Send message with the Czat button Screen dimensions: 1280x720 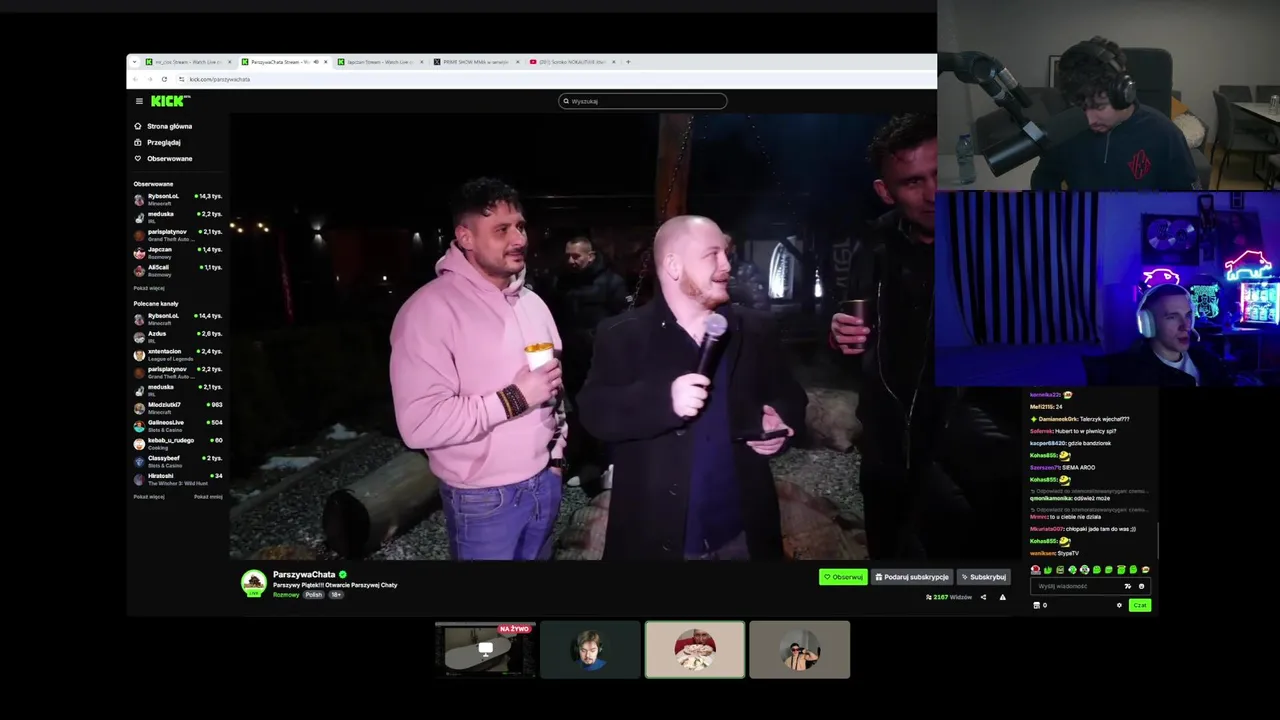click(x=1140, y=605)
